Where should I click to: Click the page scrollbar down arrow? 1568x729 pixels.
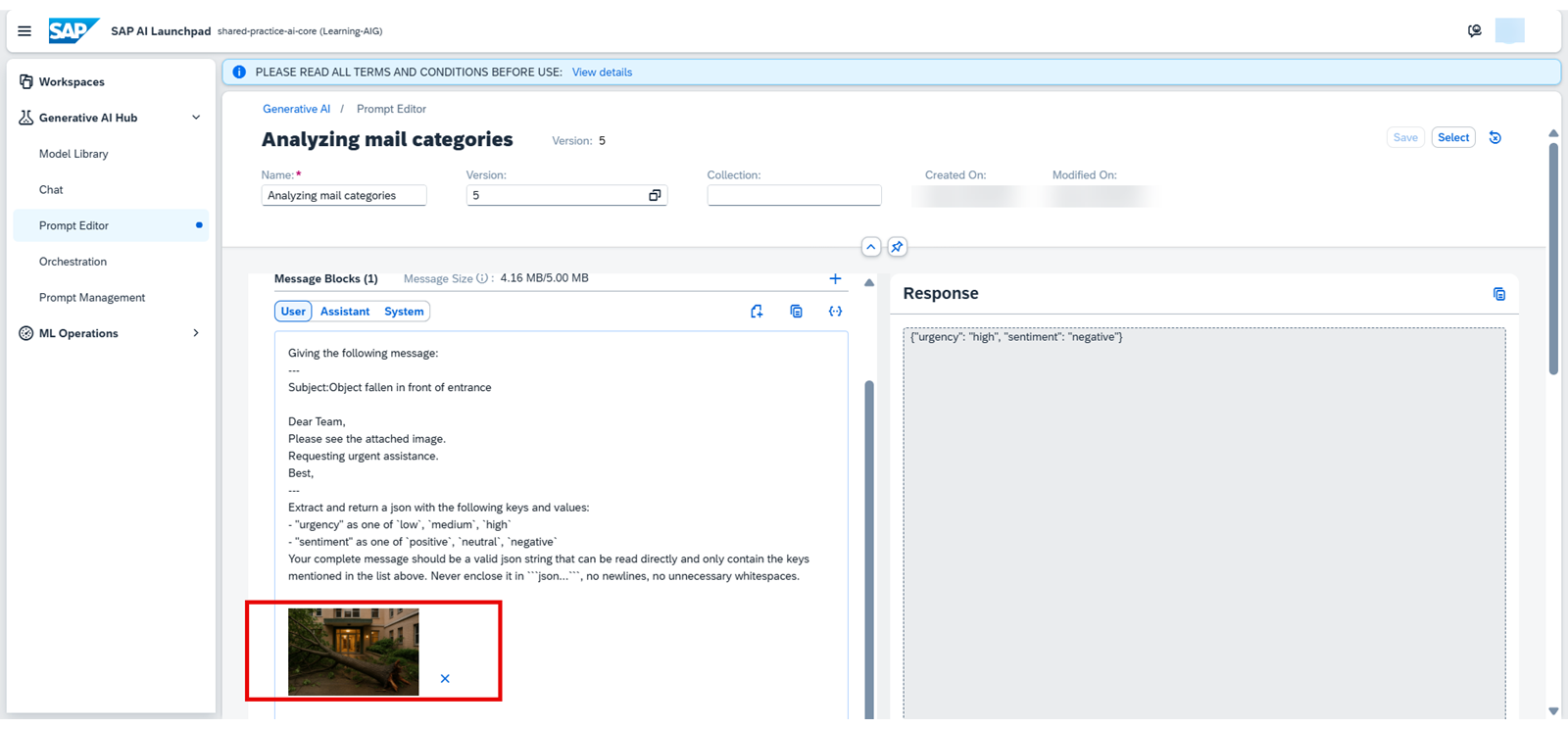coord(1553,711)
